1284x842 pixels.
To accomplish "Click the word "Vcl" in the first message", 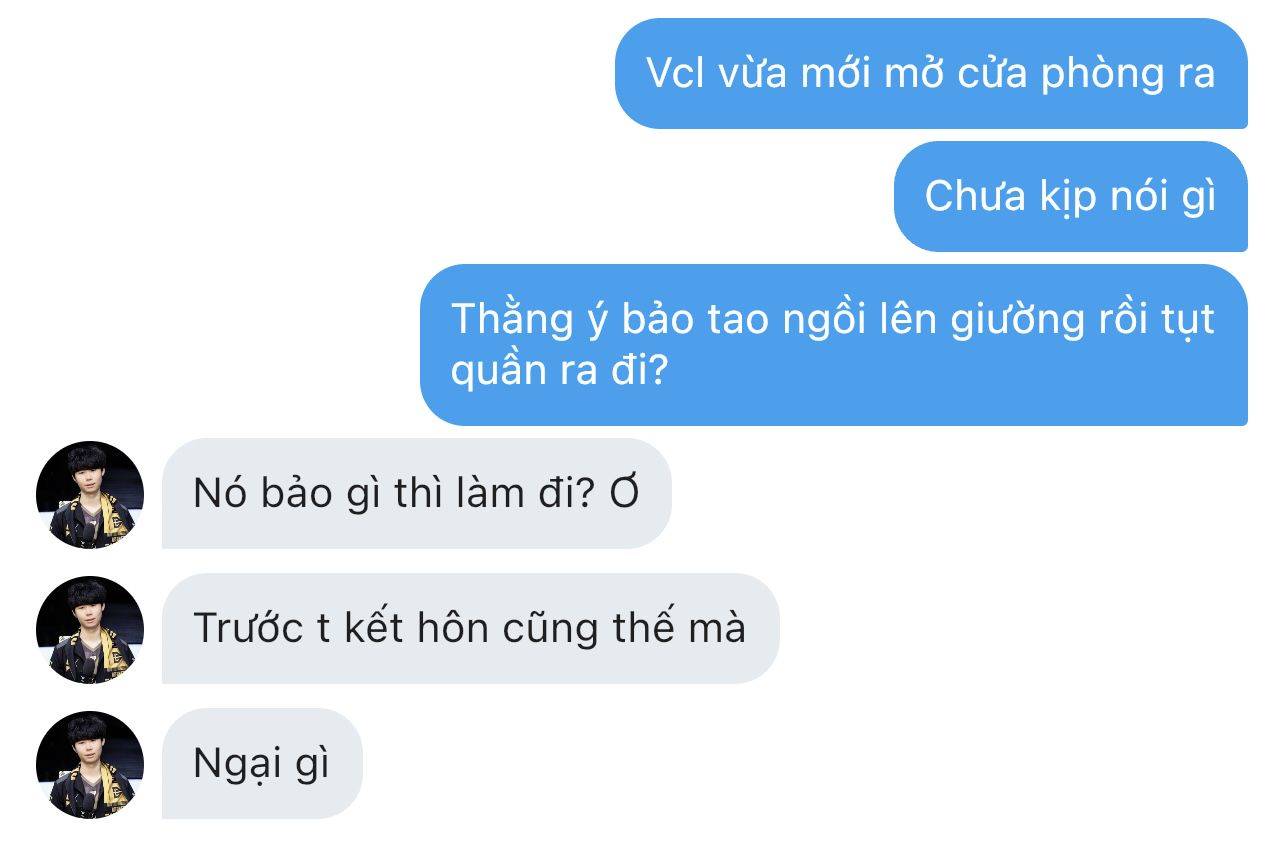I will click(x=677, y=74).
